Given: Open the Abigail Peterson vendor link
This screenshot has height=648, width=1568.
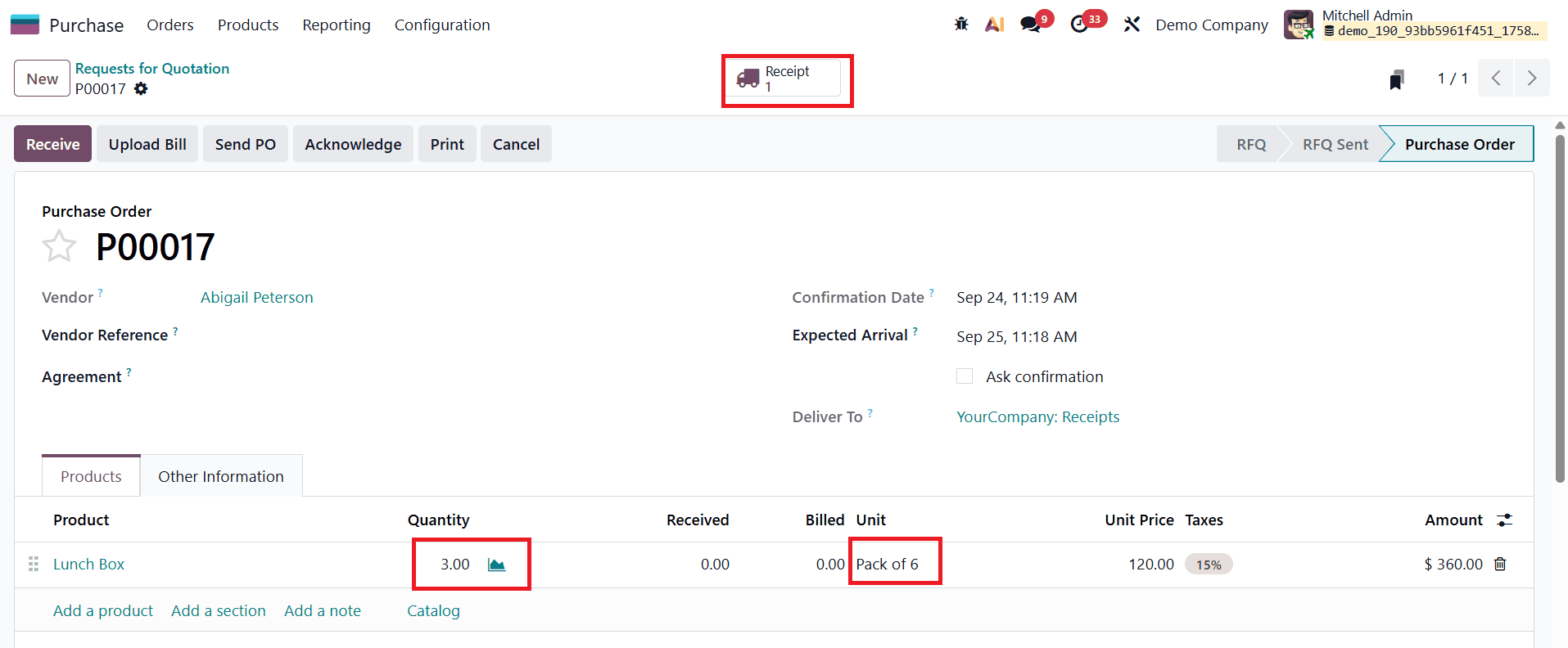Looking at the screenshot, I should tap(256, 298).
